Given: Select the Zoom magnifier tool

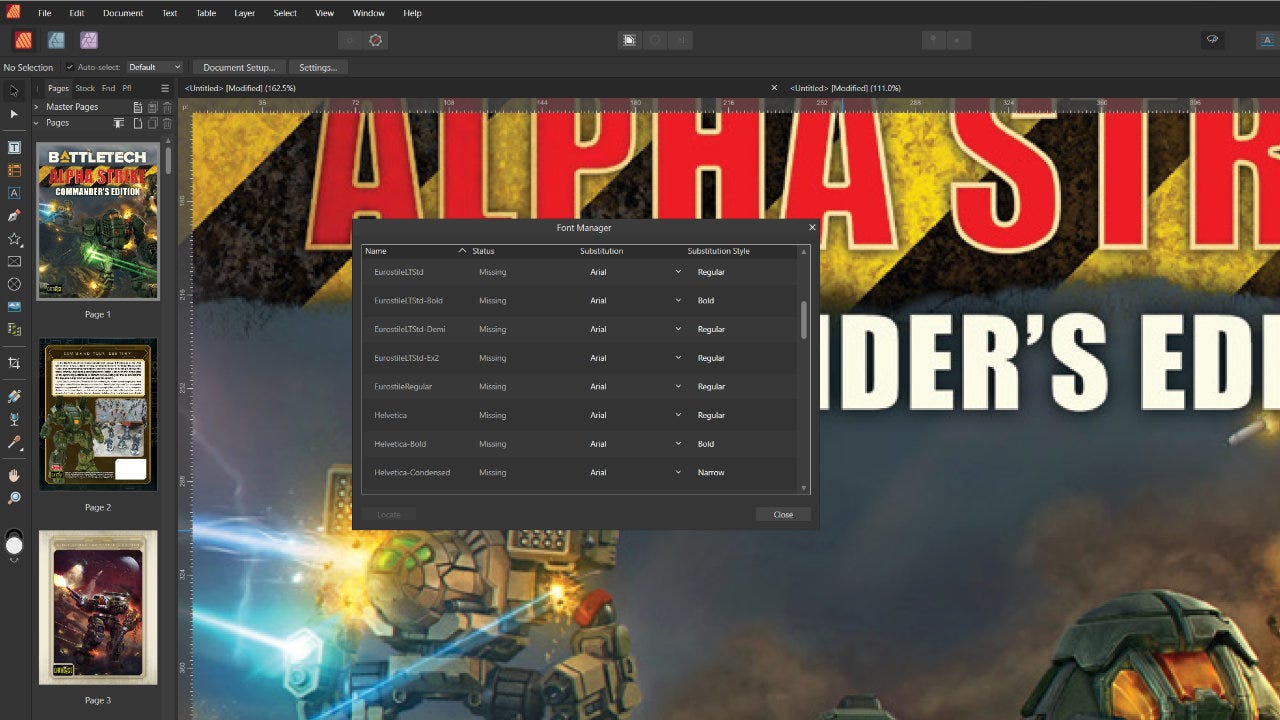Looking at the screenshot, I should coord(14,498).
